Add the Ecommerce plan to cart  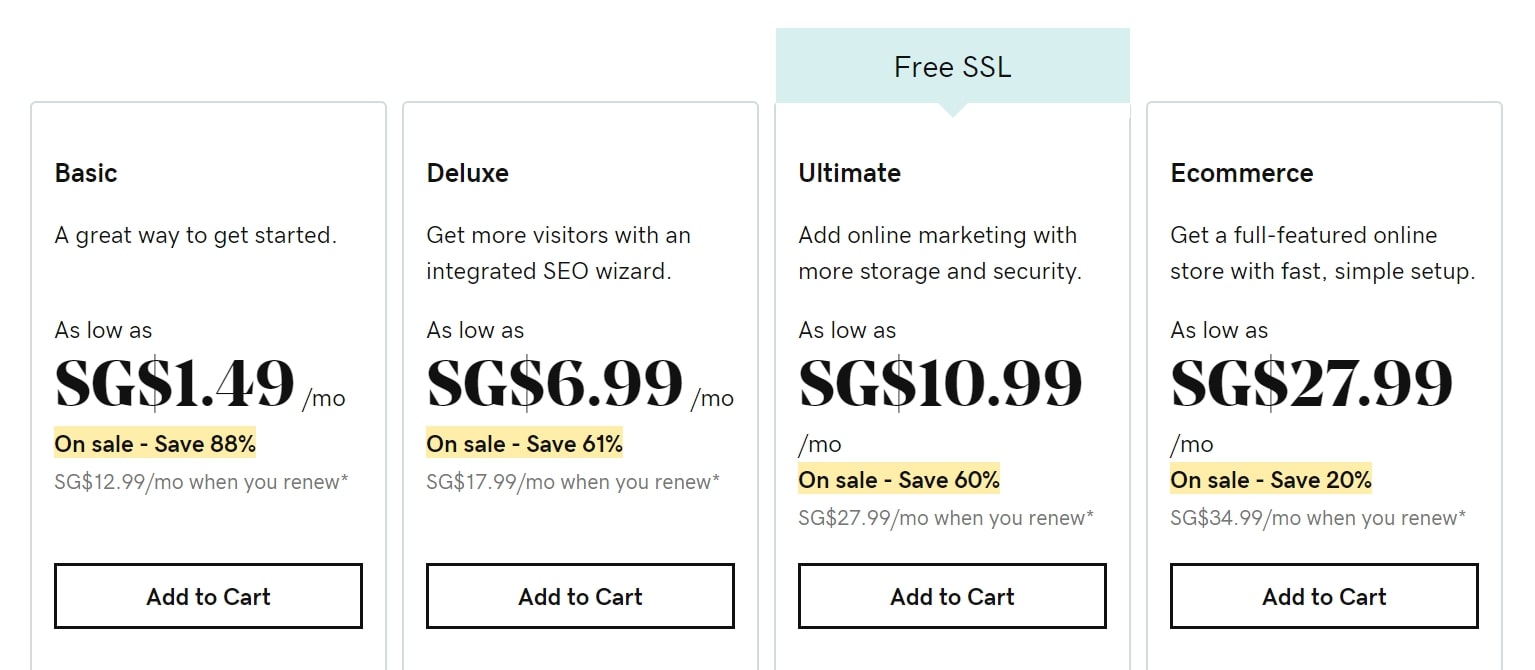click(1324, 596)
